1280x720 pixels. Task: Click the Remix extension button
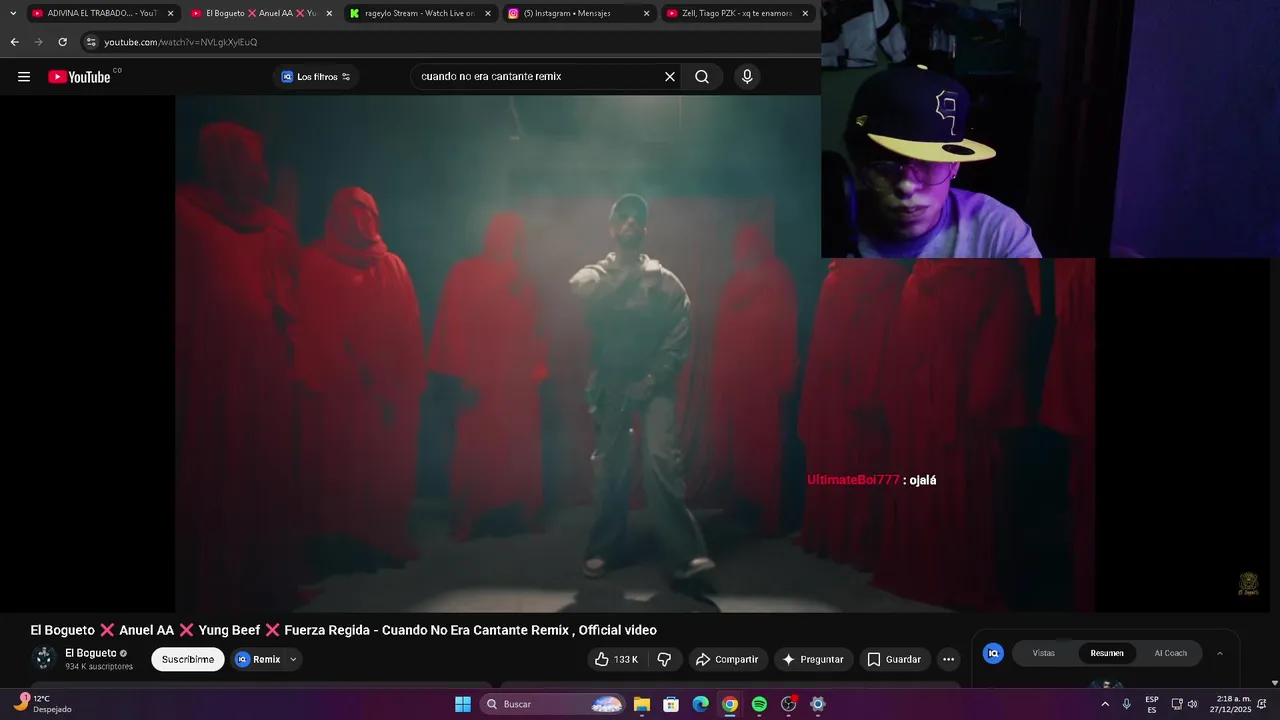(x=258, y=659)
